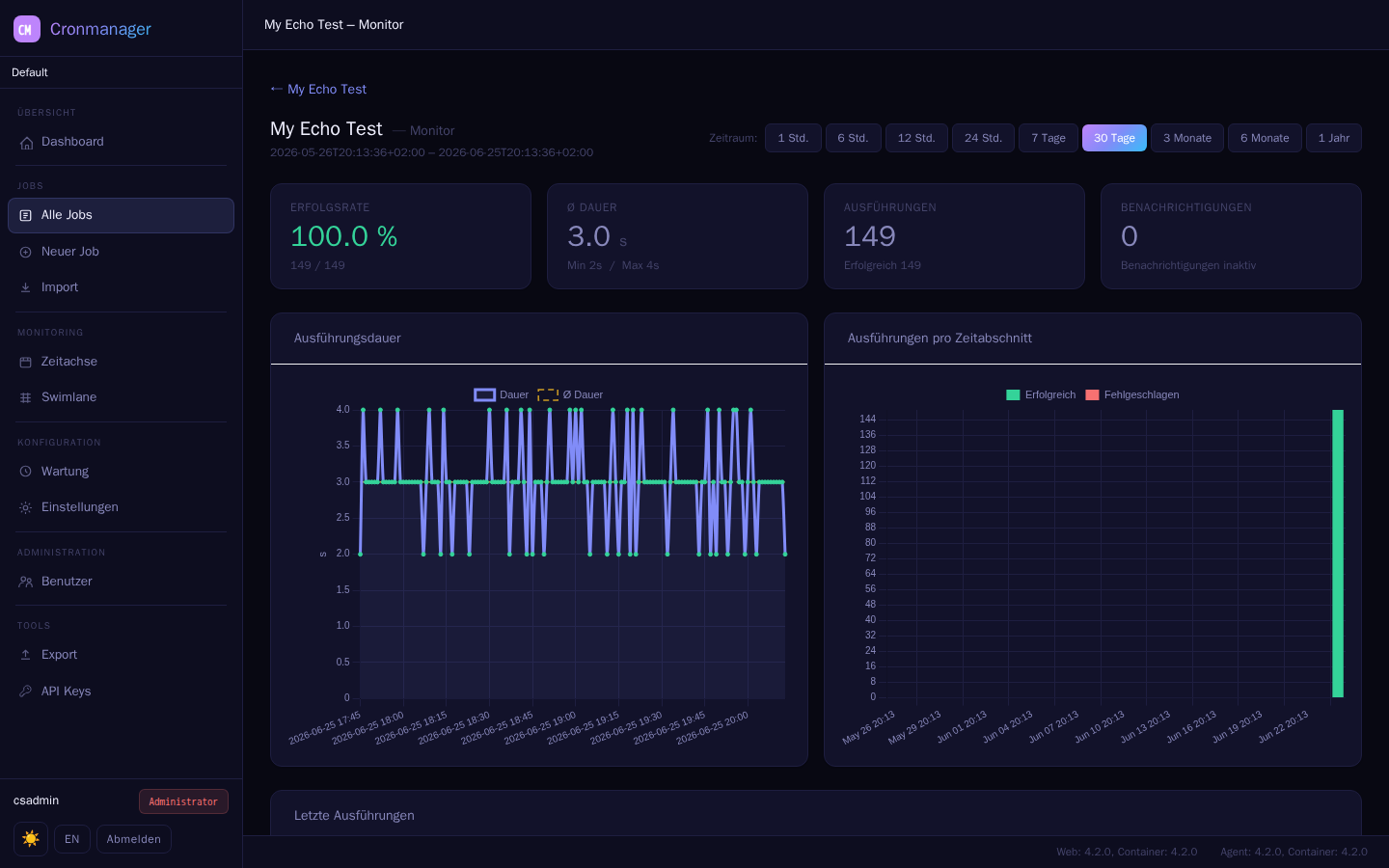Select the 24 Std. time range
The width and height of the screenshot is (1389, 868).
(x=983, y=138)
